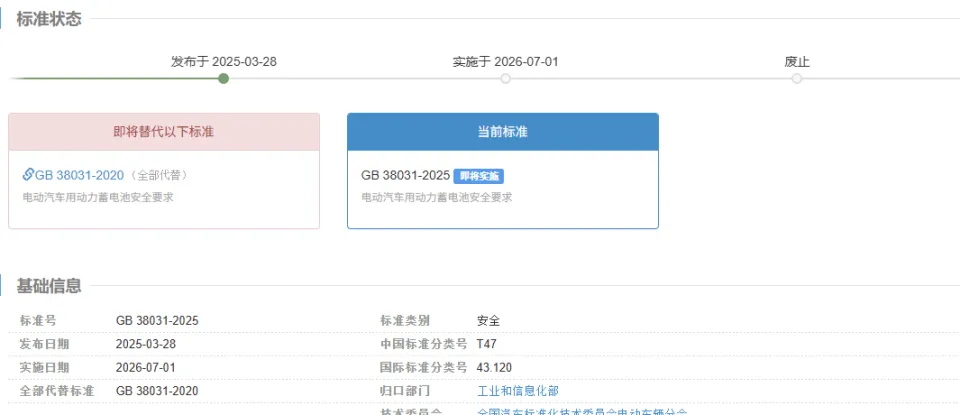Click the 标准状态 section heading

pos(48,19)
